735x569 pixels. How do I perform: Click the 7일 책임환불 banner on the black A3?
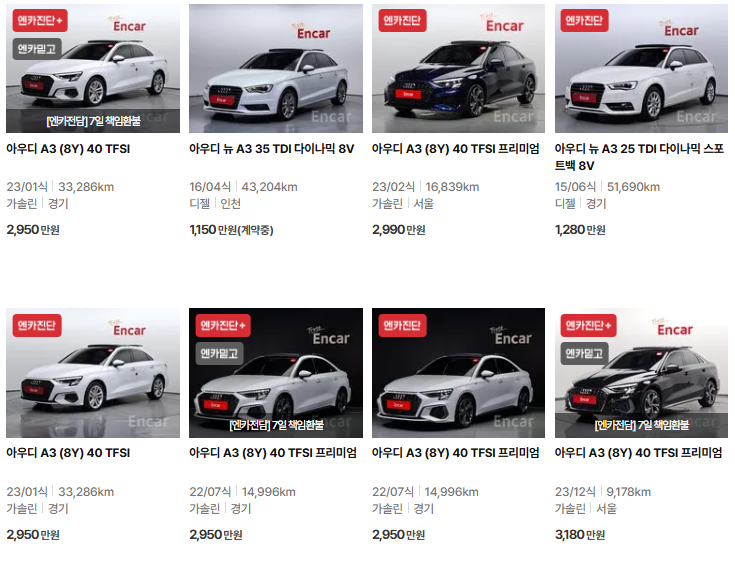click(641, 426)
